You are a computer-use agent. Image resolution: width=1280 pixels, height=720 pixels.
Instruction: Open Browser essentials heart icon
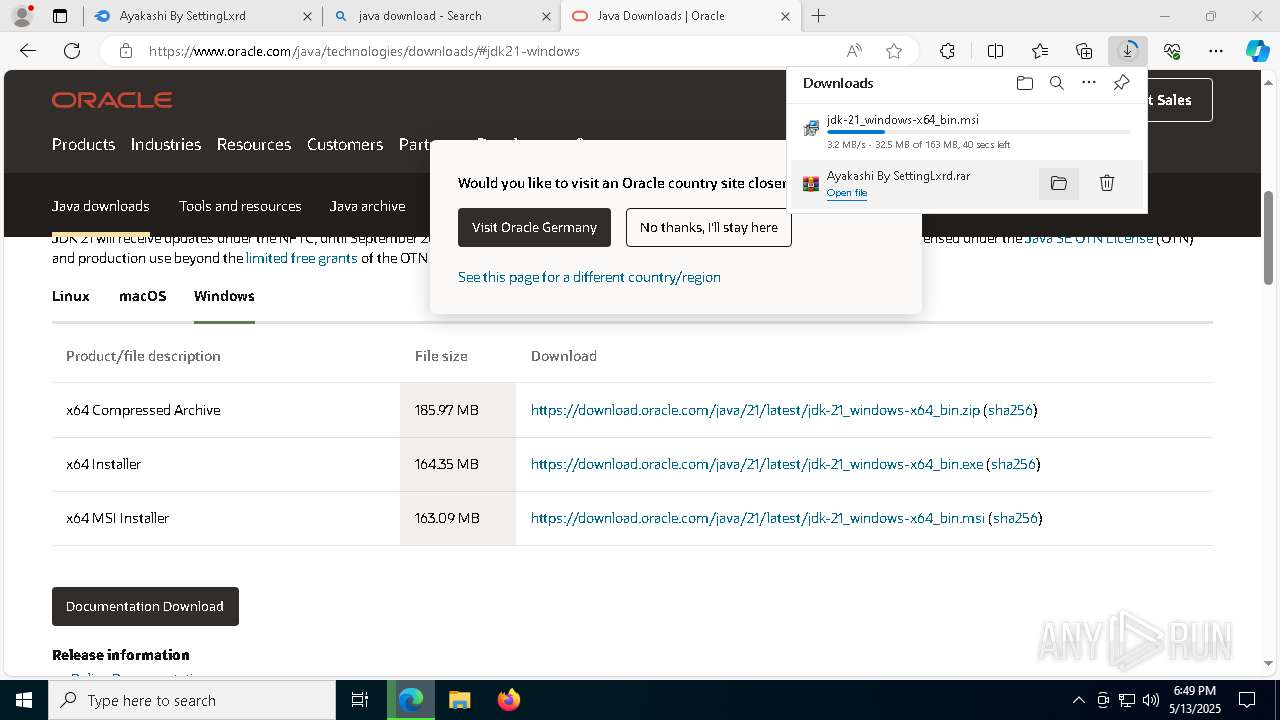(x=1172, y=51)
